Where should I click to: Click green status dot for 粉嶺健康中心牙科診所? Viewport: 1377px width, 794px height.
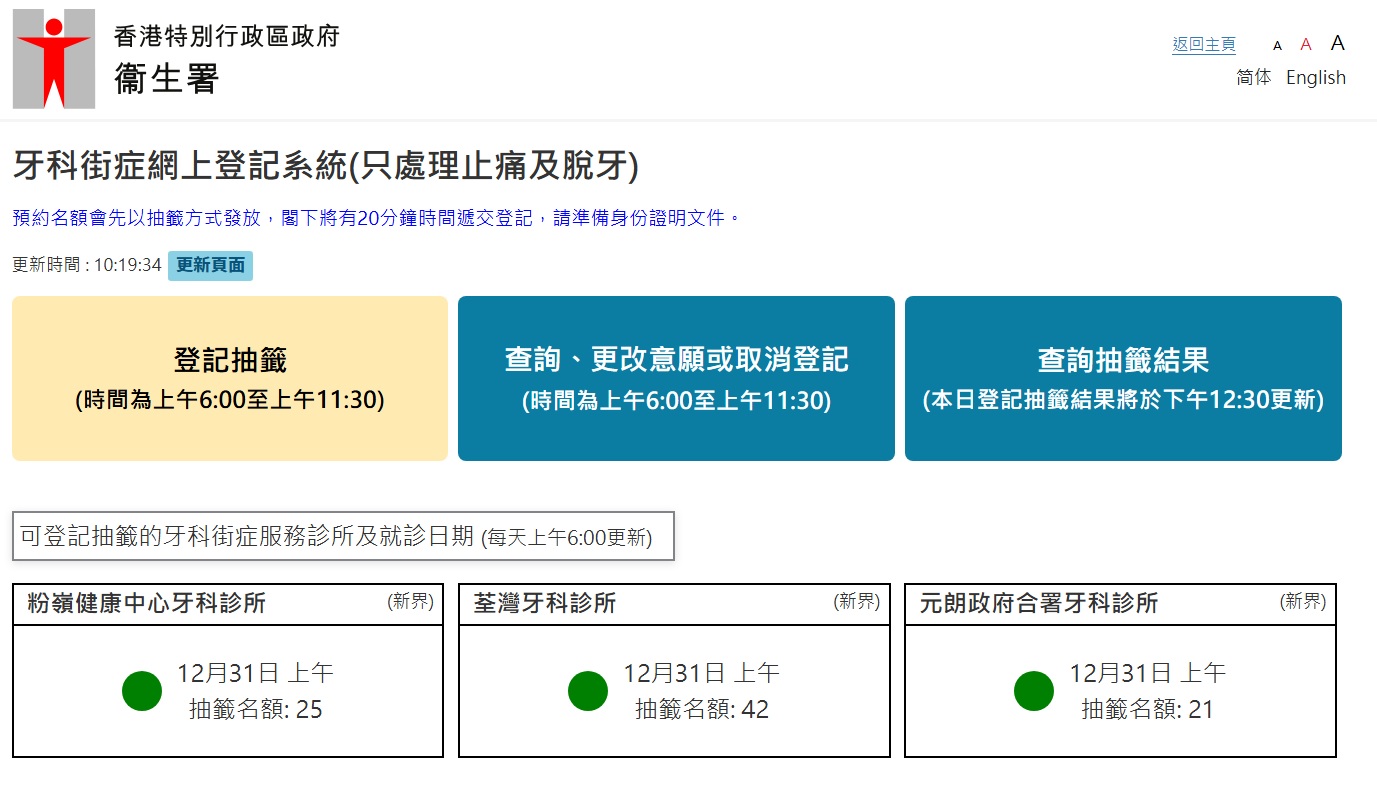(142, 691)
